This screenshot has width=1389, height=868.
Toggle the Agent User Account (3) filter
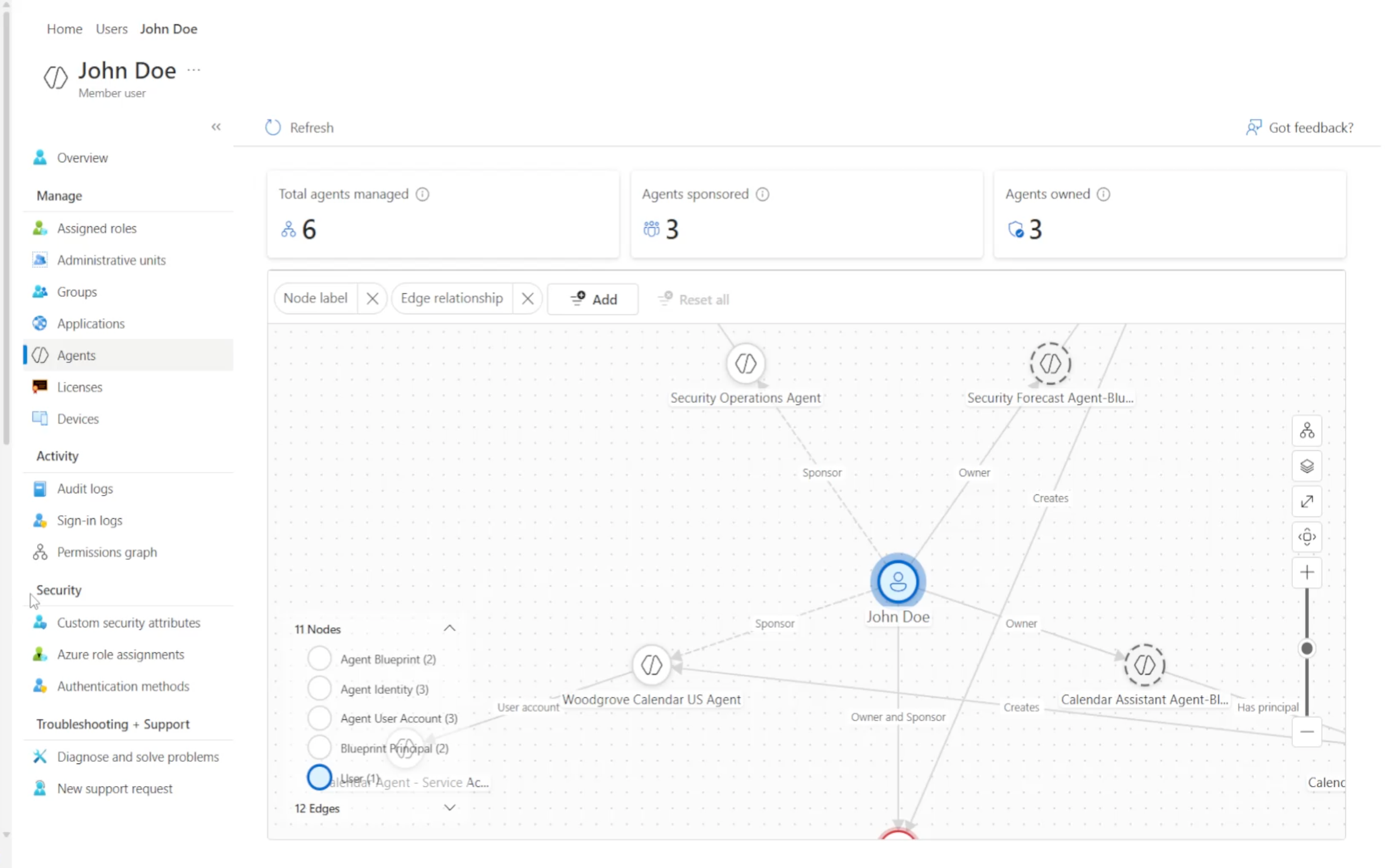point(319,718)
